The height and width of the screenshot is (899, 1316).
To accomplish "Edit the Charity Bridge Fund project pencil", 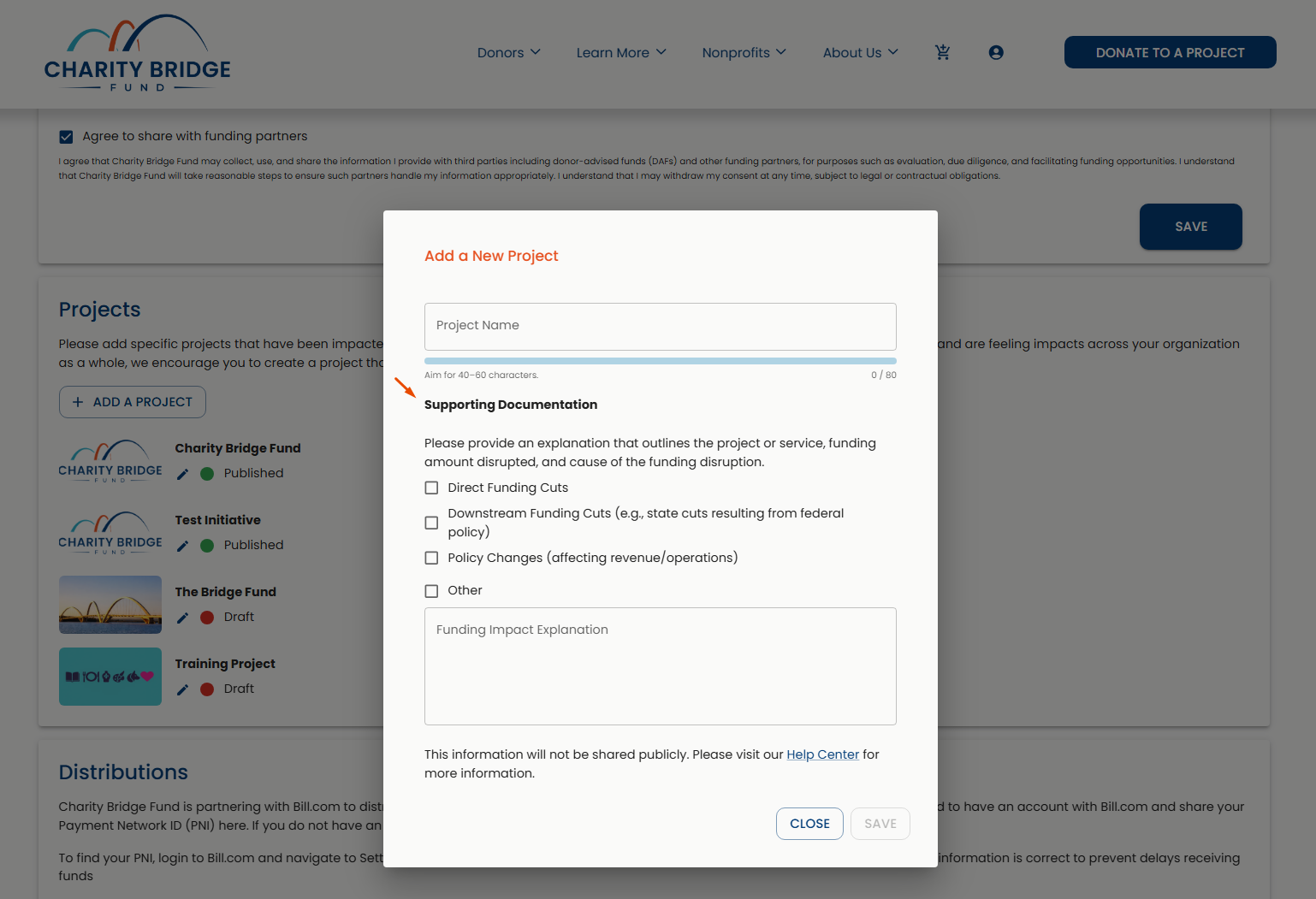I will click(182, 474).
